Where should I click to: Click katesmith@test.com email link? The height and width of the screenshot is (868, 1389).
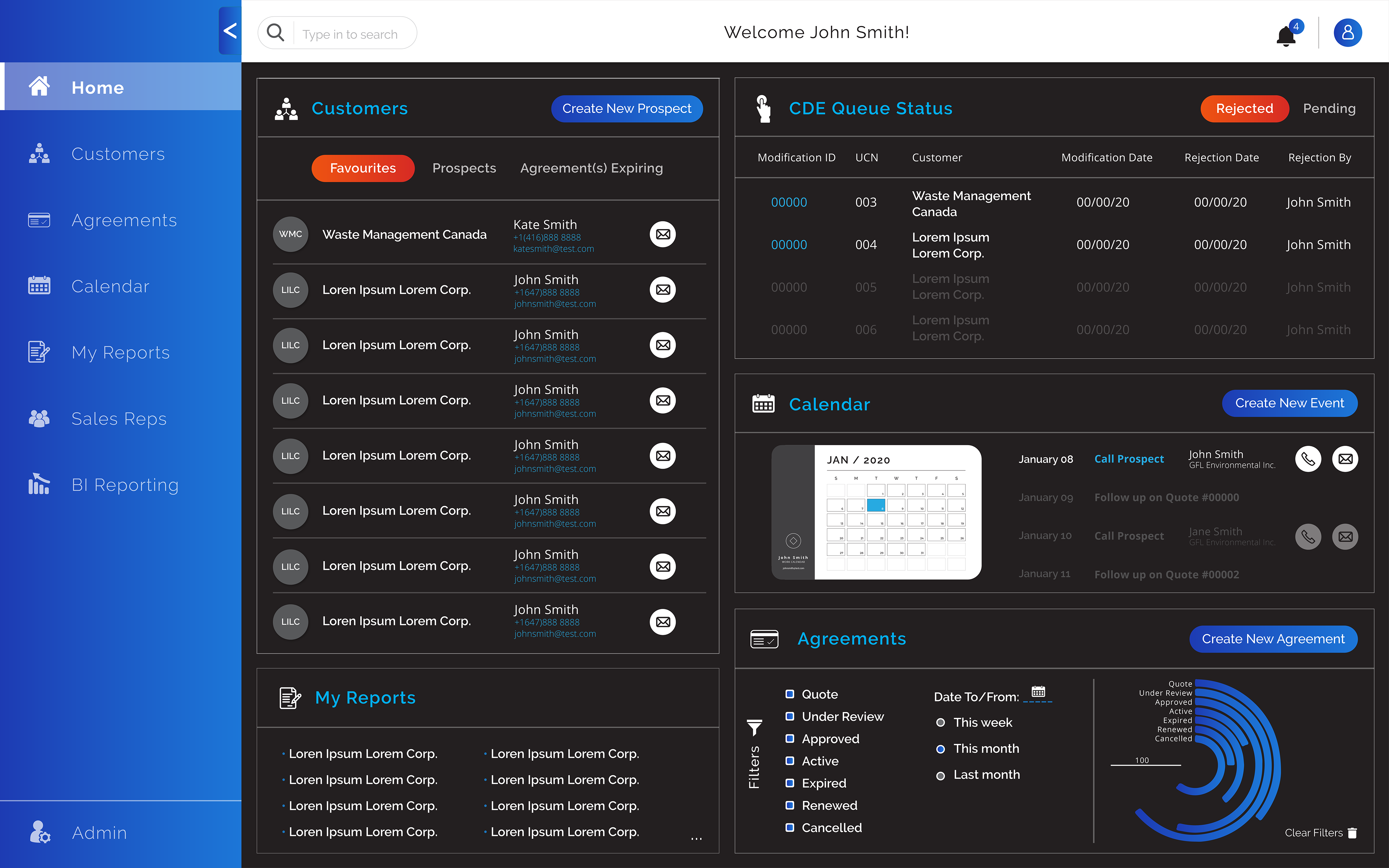click(x=553, y=249)
